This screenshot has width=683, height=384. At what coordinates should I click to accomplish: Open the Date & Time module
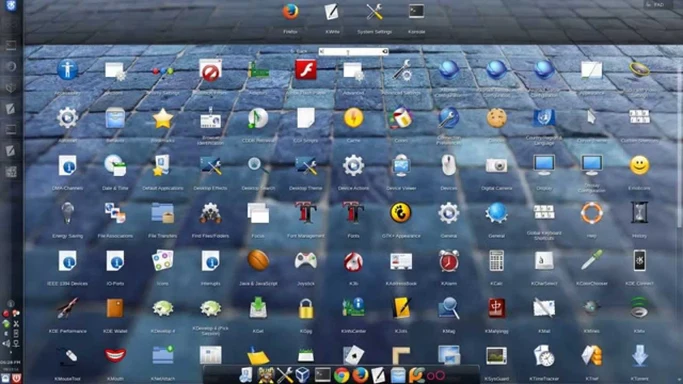pyautogui.click(x=115, y=166)
